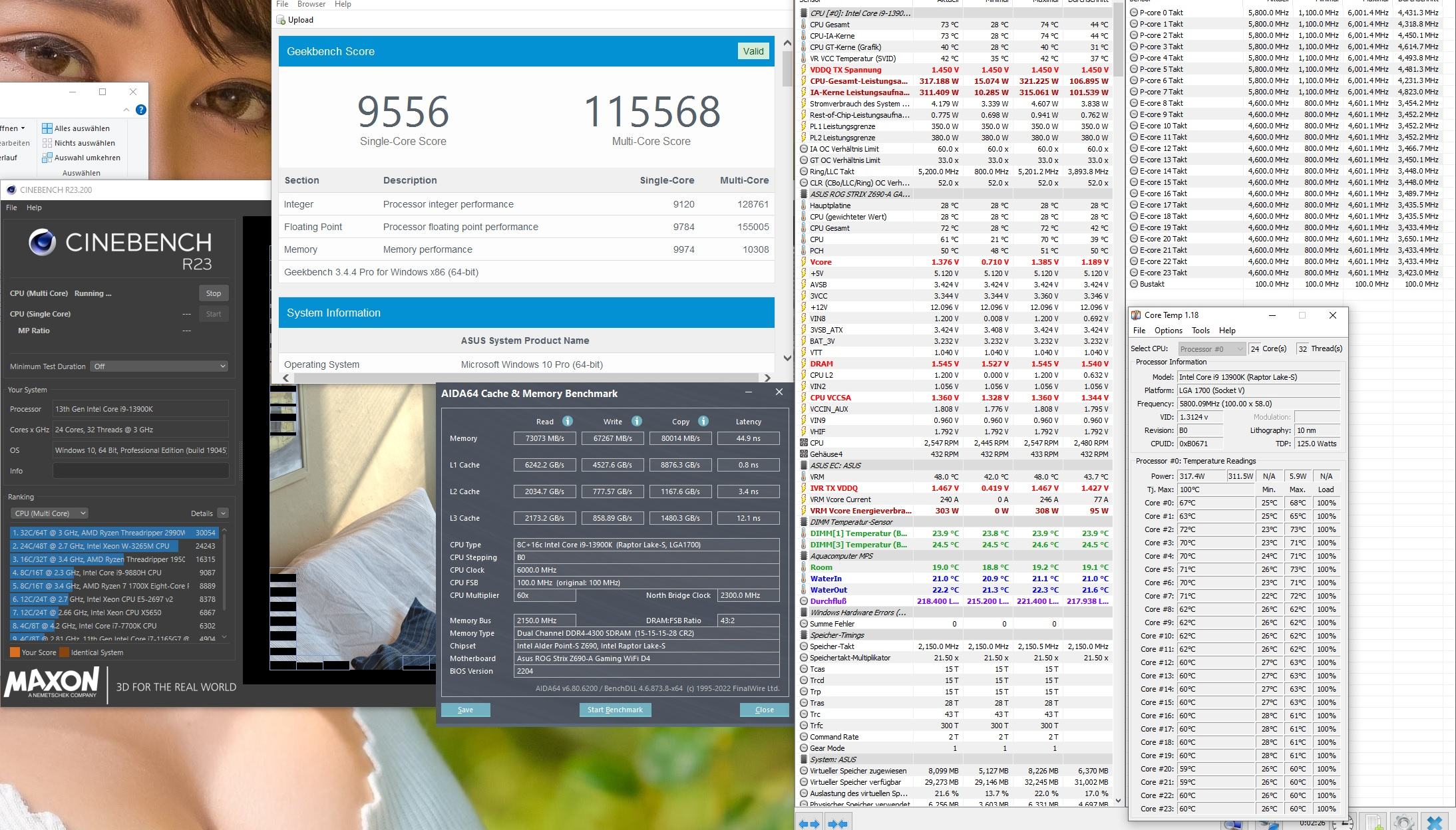Image resolution: width=1456 pixels, height=830 pixels.
Task: Click the blue X icon in HWiNFO toolbar
Action: [1435, 823]
